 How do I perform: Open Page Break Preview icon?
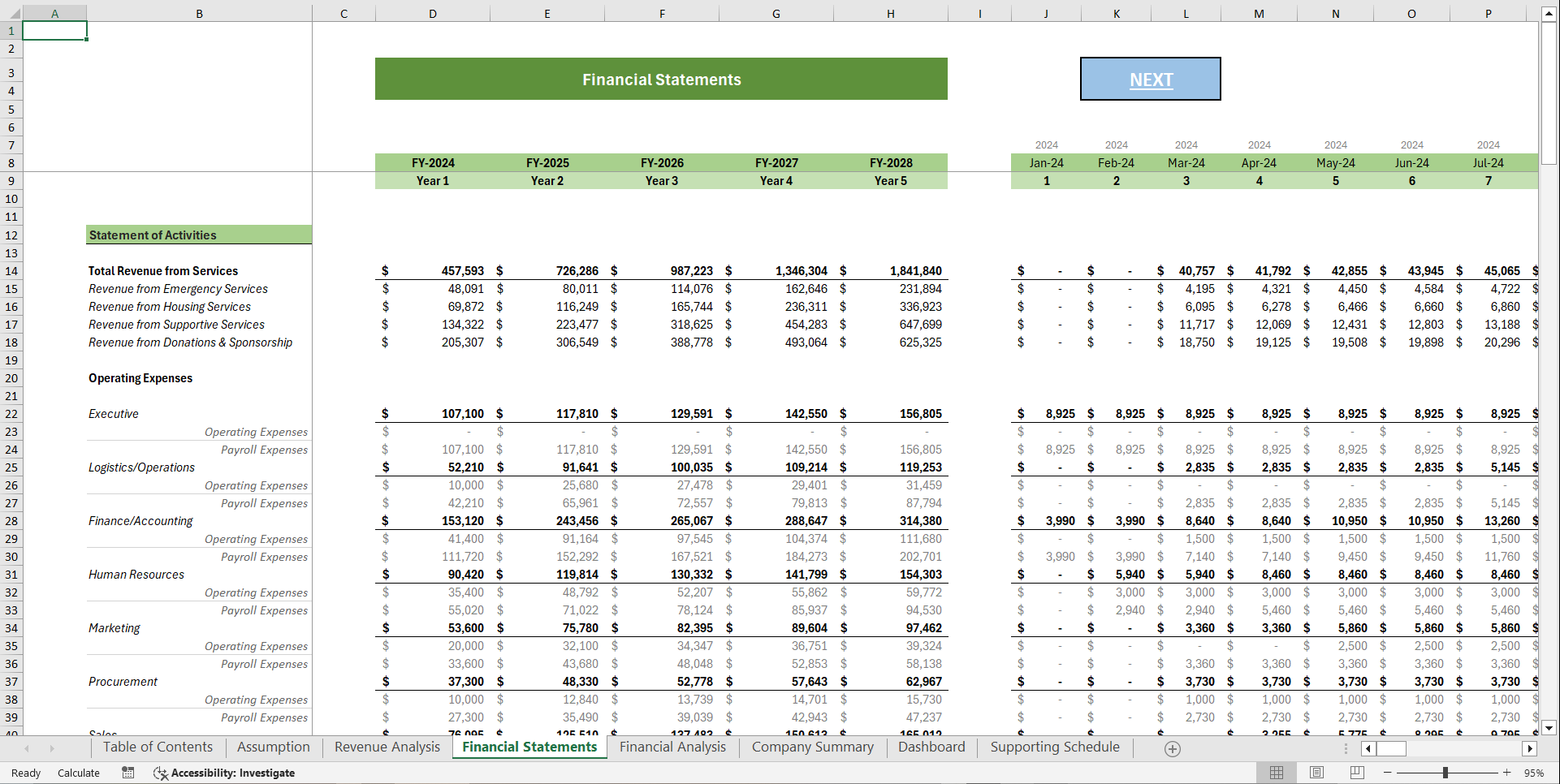1357,773
